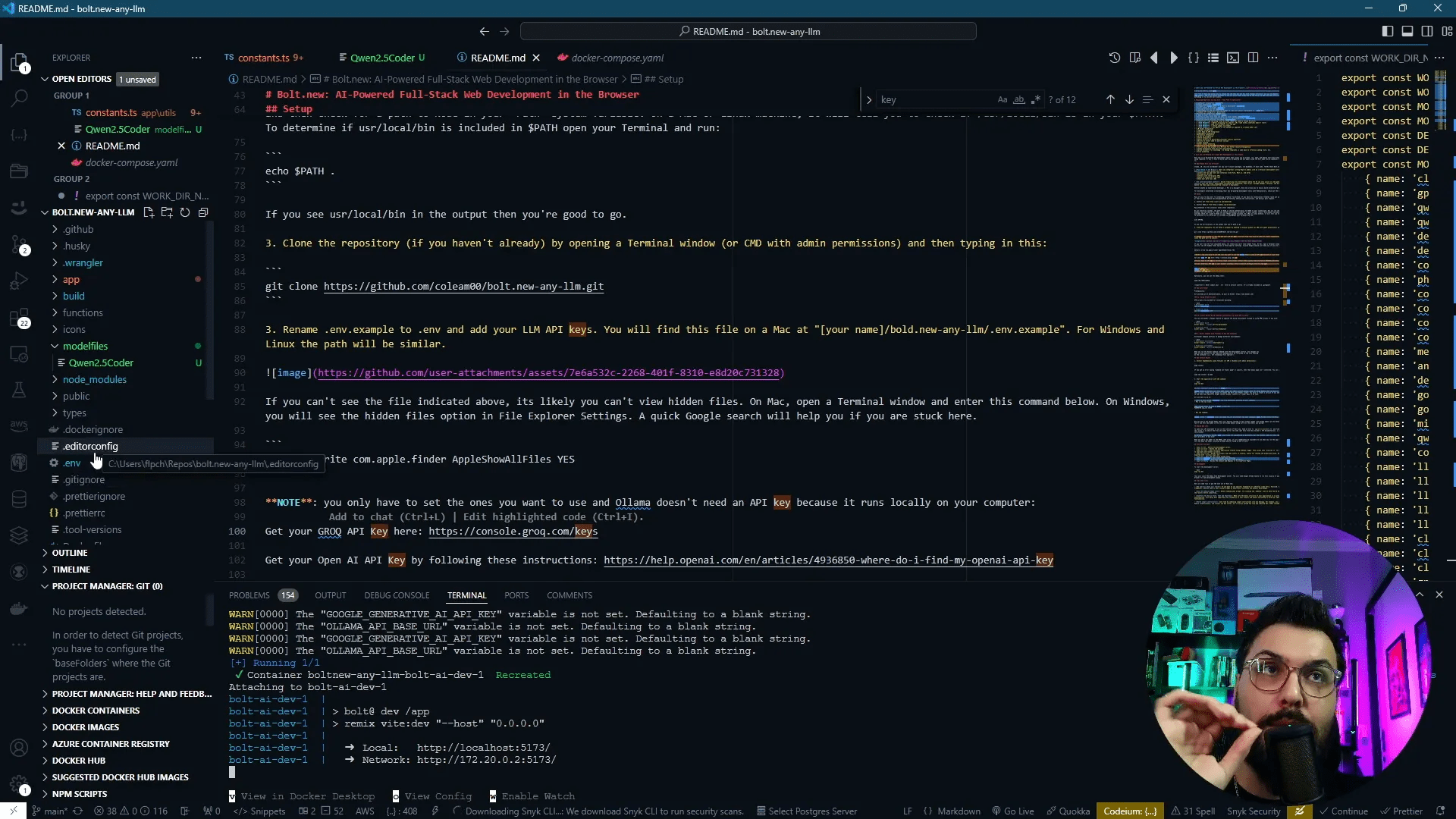Open the Manage gear icon
The width and height of the screenshot is (1456, 819).
coord(19,783)
